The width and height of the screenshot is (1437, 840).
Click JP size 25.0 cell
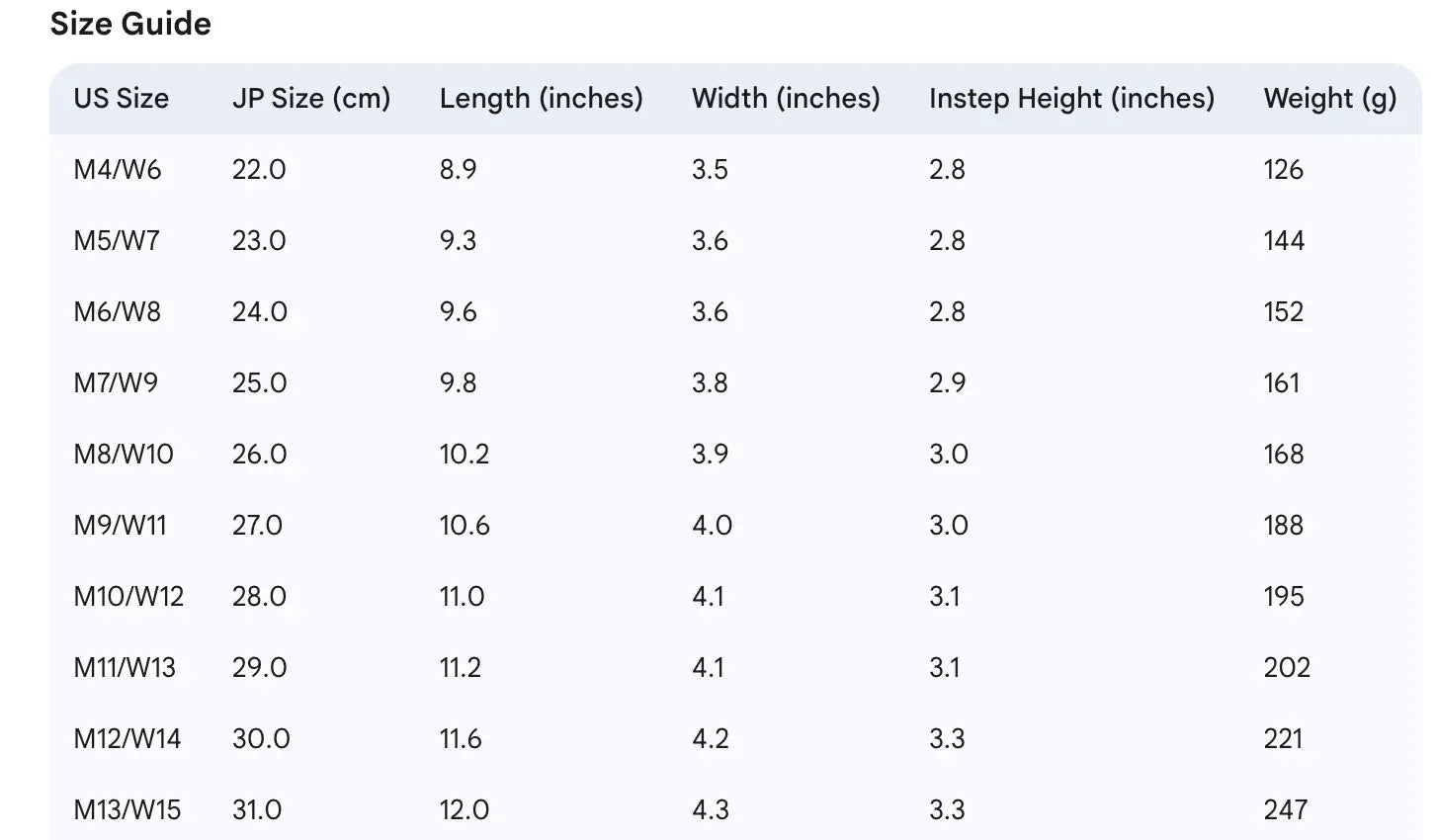pyautogui.click(x=259, y=383)
